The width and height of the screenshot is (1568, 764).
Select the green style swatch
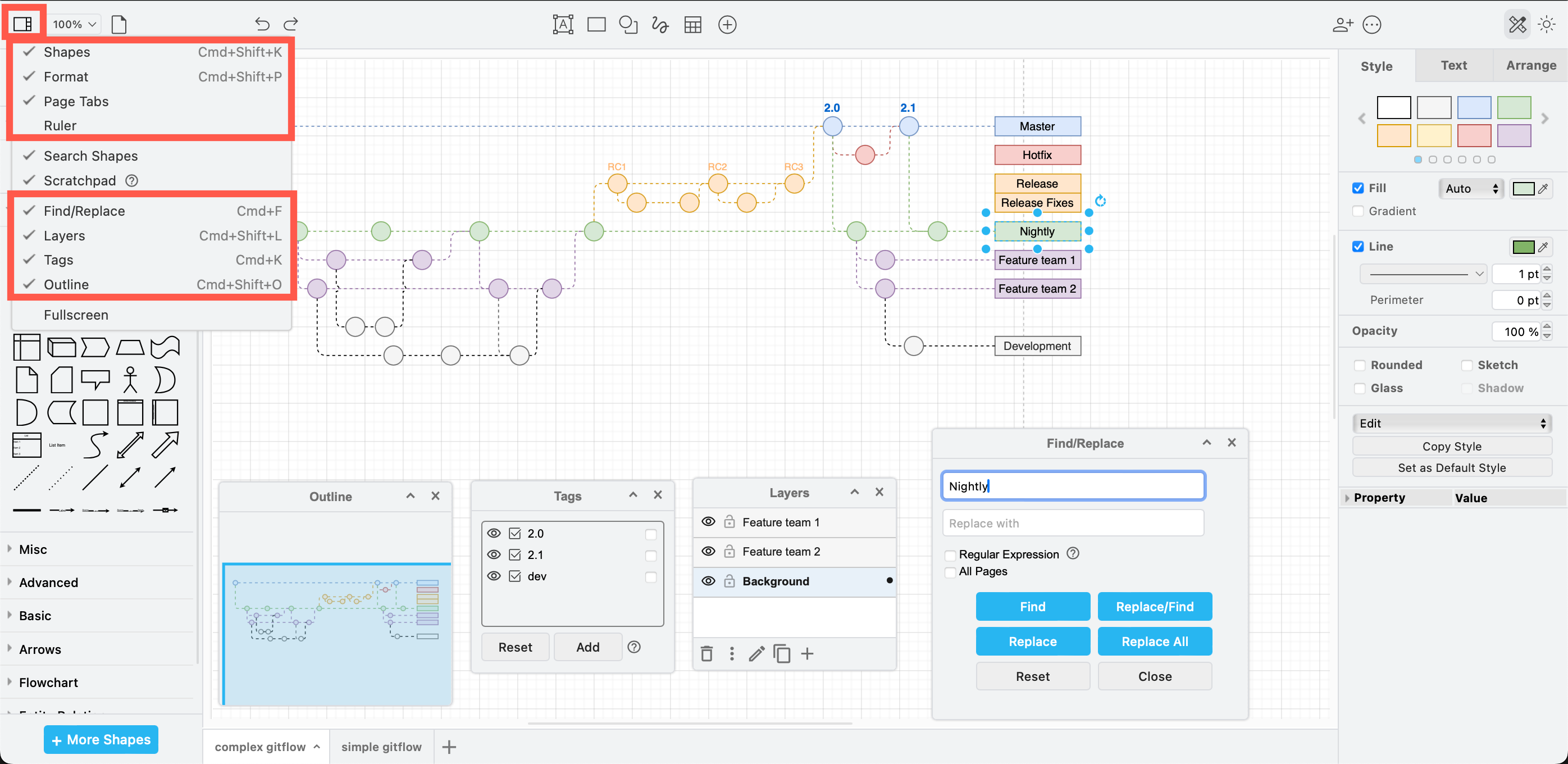coord(1515,108)
